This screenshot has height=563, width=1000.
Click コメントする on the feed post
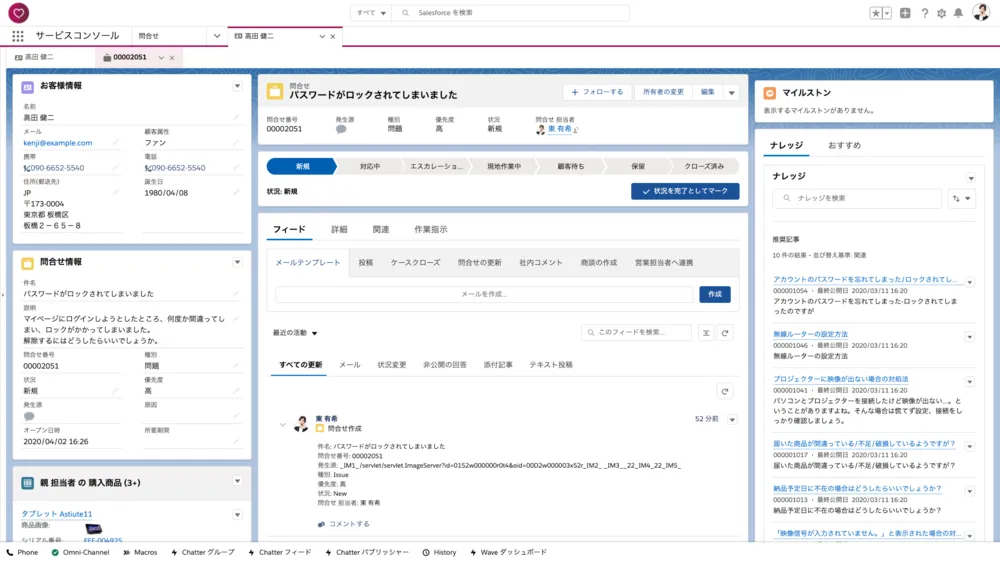344,524
